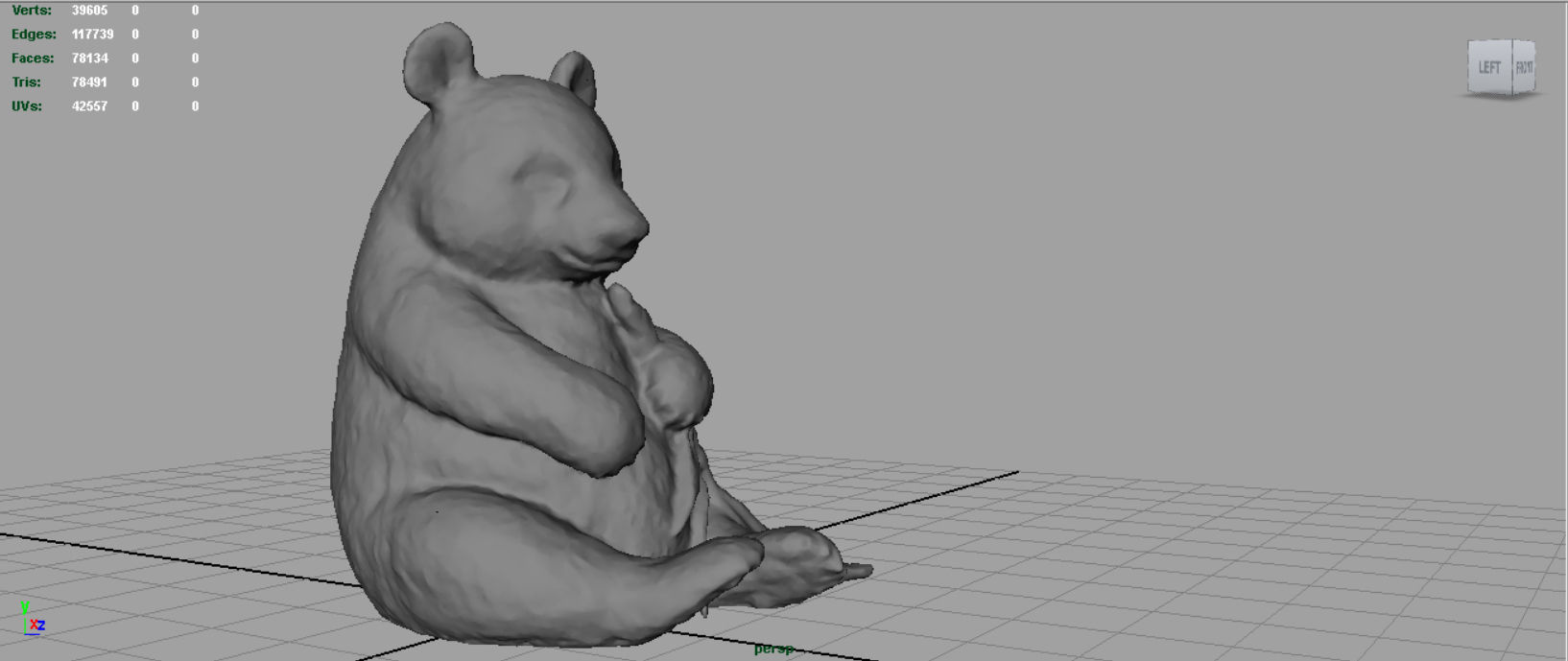Click the 'Edges:' label in the poly count display

[x=34, y=35]
